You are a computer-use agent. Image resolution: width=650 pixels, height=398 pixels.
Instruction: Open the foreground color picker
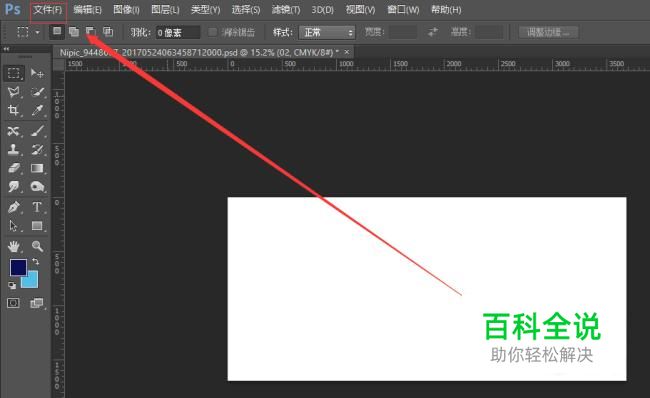click(x=18, y=267)
